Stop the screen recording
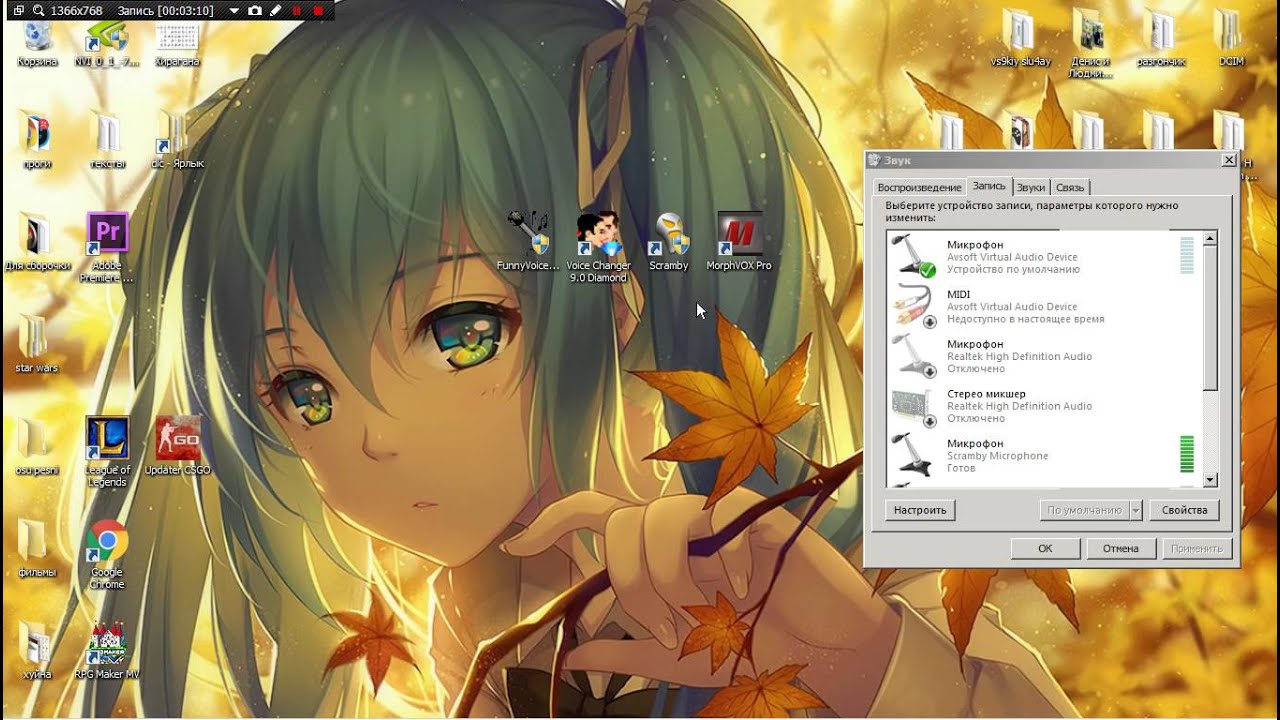Image resolution: width=1280 pixels, height=720 pixels. pyautogui.click(x=318, y=10)
